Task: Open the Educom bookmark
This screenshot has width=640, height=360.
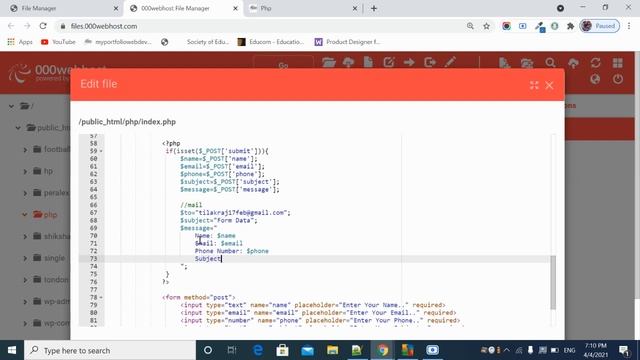Action: click(x=271, y=42)
